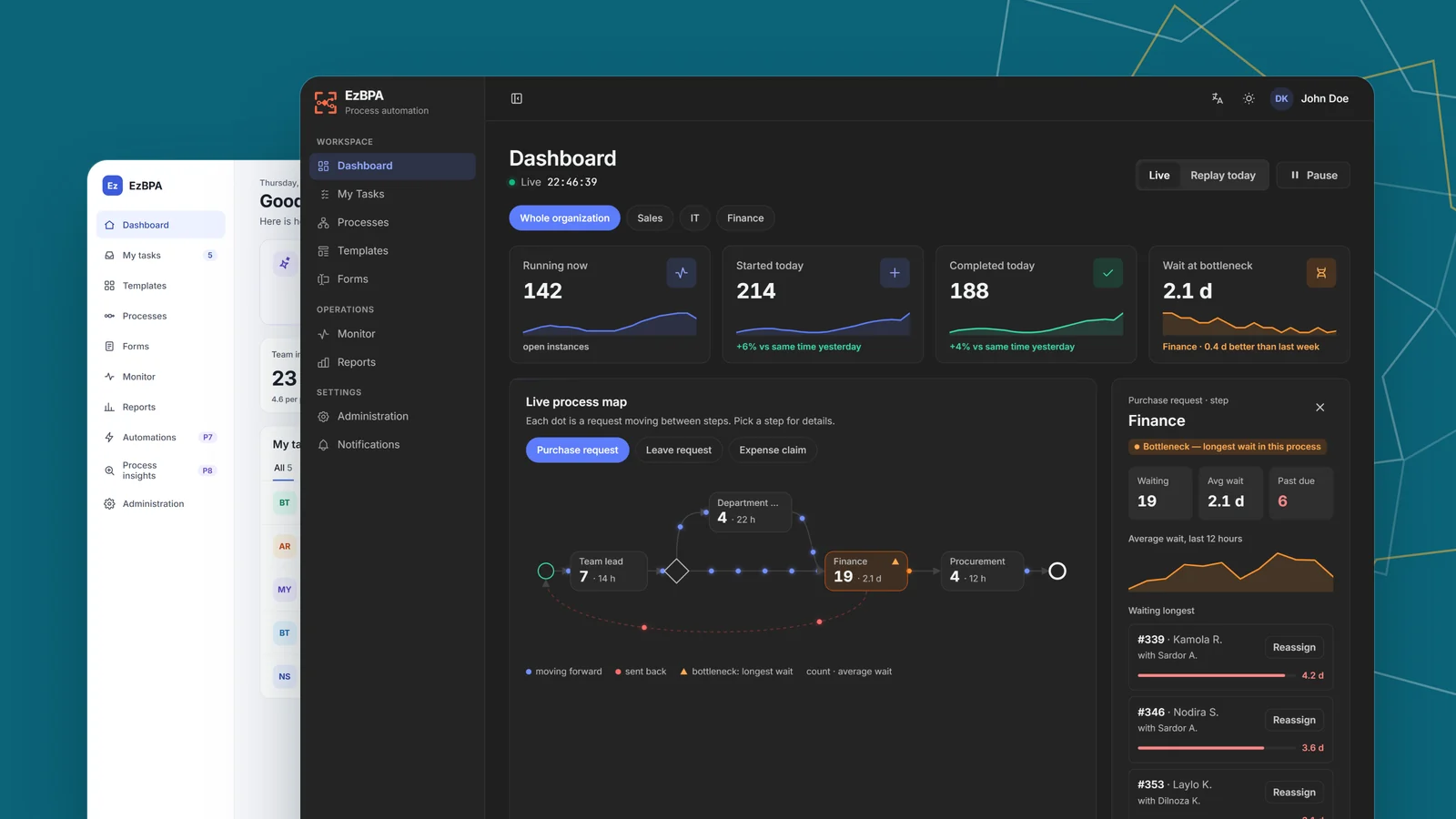Click the Wait at bottleneck hourglass icon
This screenshot has width=1456, height=819.
[x=1321, y=273]
